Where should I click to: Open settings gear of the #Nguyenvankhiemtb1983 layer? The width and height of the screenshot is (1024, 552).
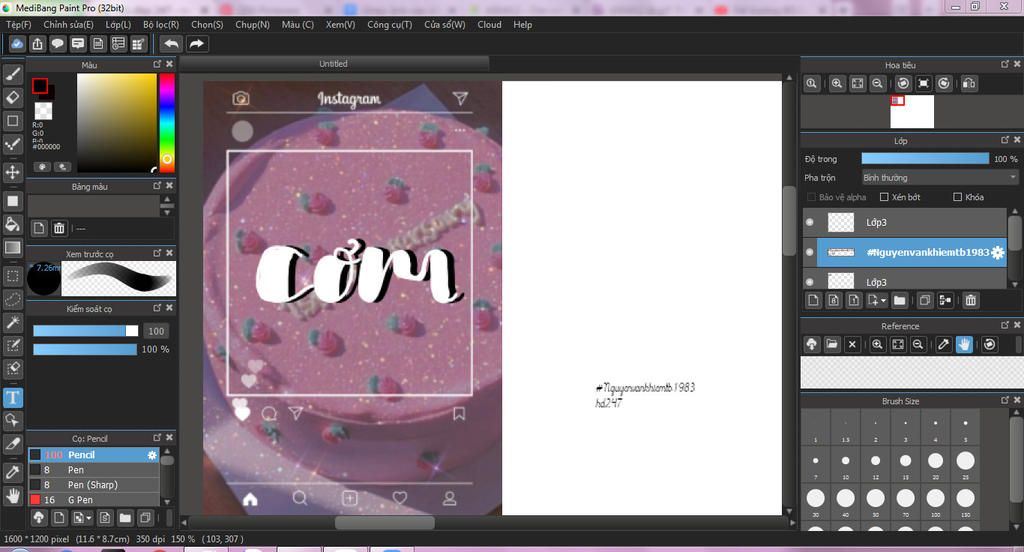(997, 253)
